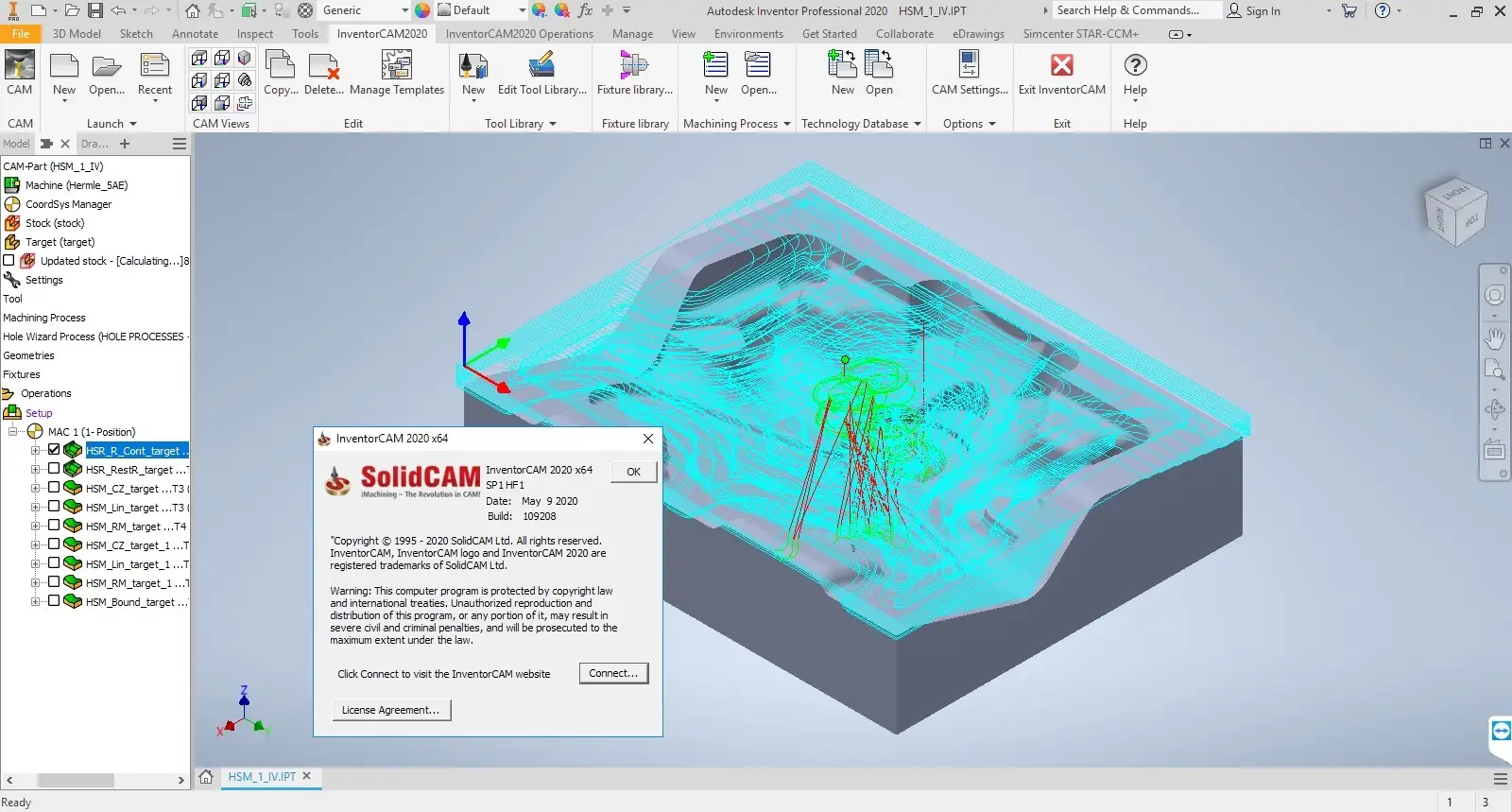
Task: Show the Recent CAM parts list
Action: coord(155,76)
